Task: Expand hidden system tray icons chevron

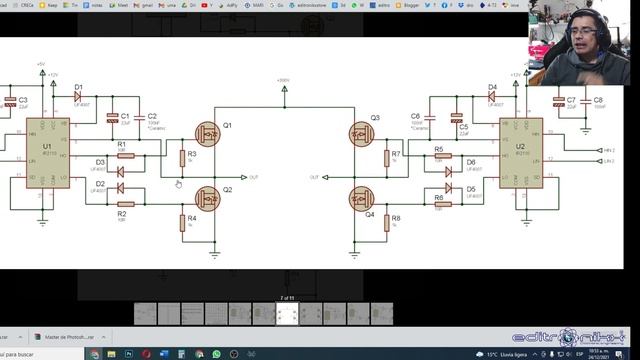Action: coord(535,354)
